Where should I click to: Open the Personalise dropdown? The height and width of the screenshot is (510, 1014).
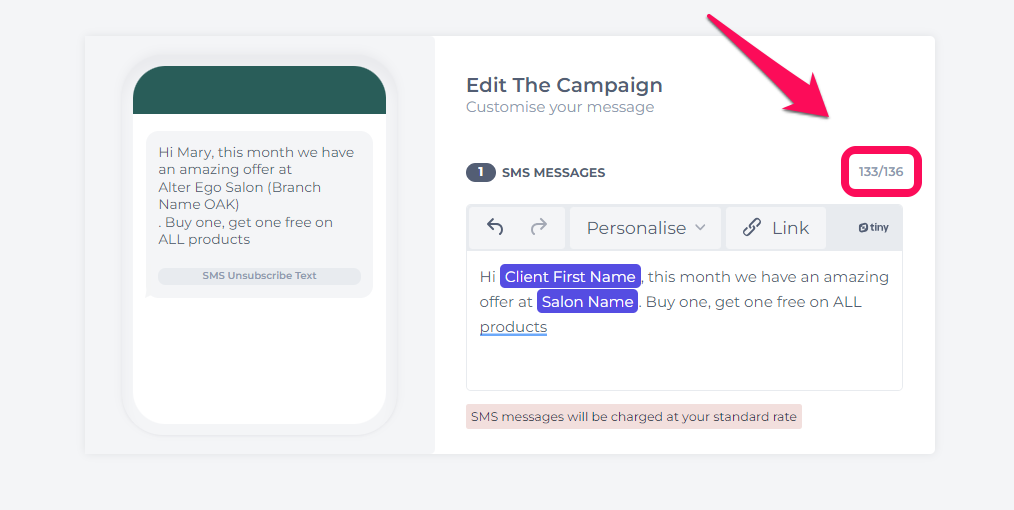coord(645,228)
